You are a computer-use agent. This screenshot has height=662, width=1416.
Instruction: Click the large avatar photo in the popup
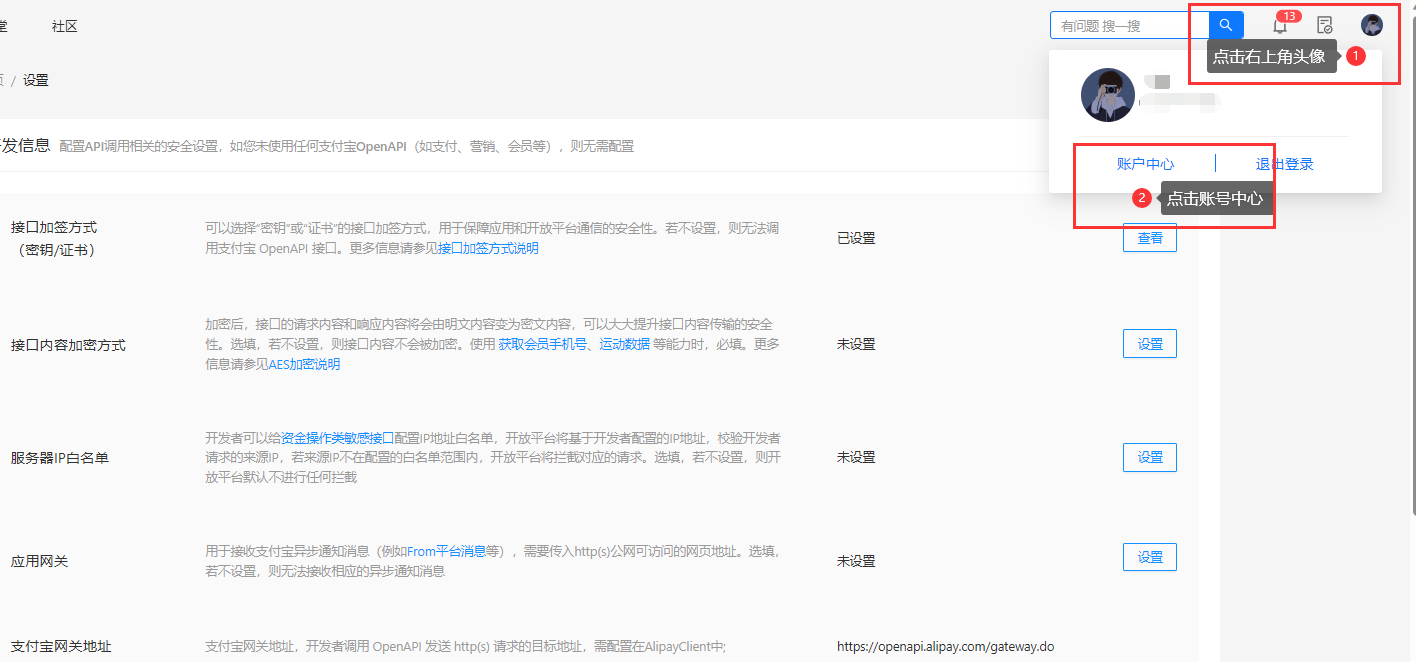tap(1108, 95)
